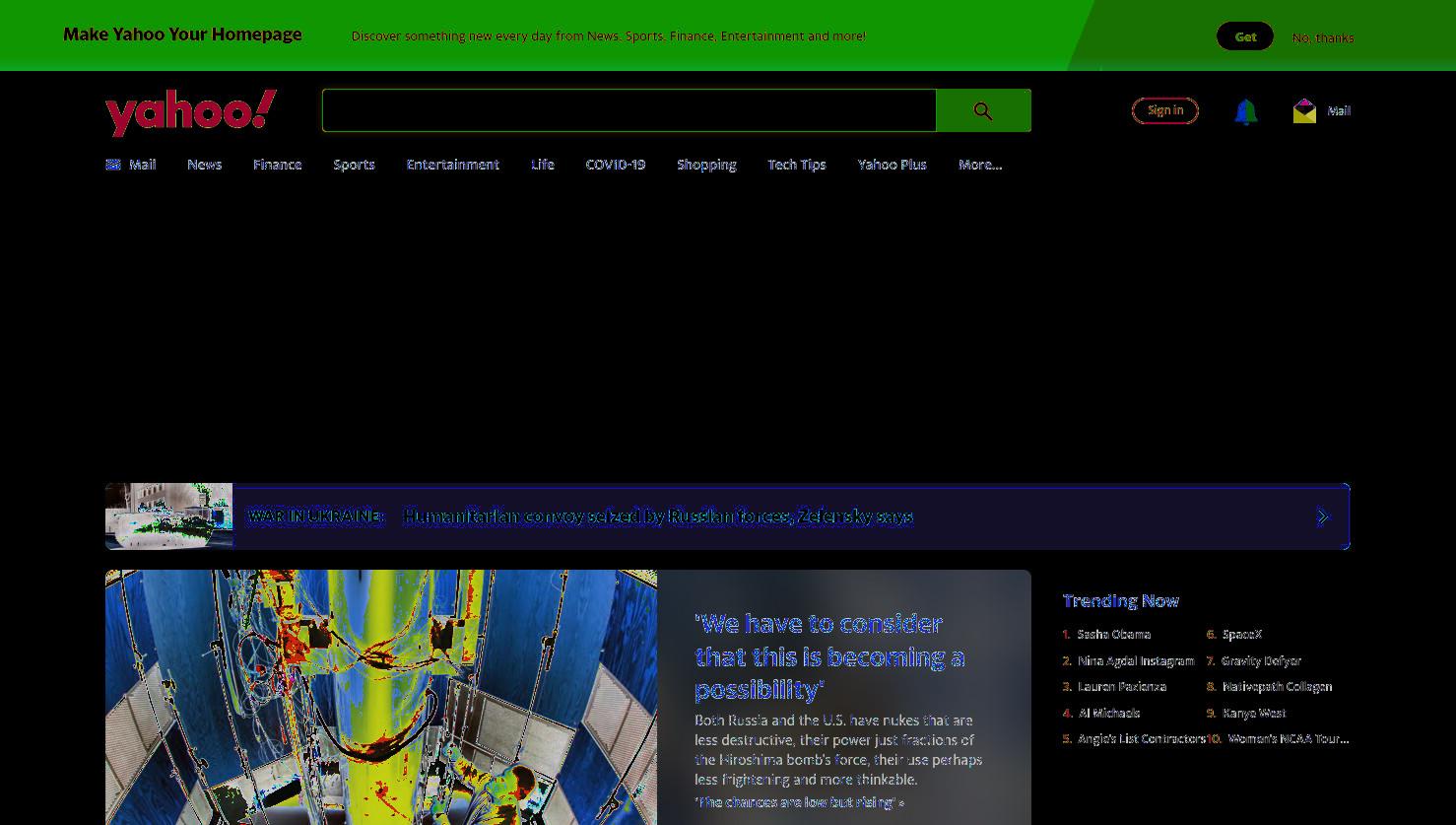Open the Mail envelope icon near Sign in

tap(1304, 111)
